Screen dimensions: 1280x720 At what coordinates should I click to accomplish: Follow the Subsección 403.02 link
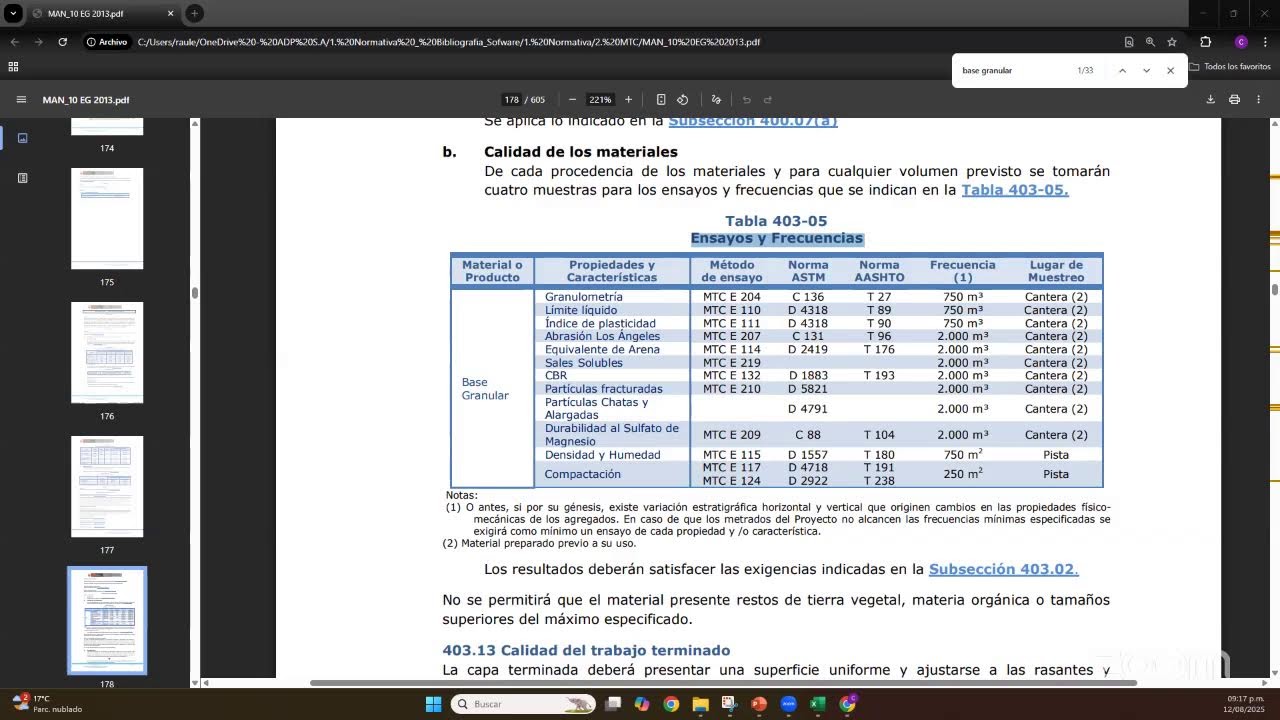(x=1003, y=569)
